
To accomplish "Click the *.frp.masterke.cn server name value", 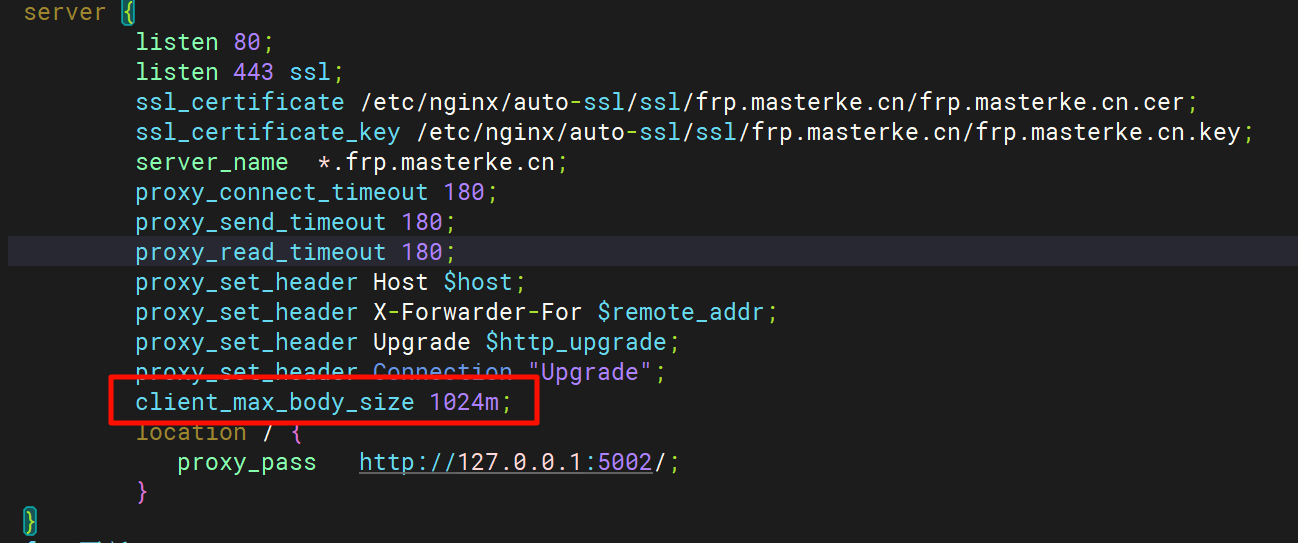I will point(435,162).
